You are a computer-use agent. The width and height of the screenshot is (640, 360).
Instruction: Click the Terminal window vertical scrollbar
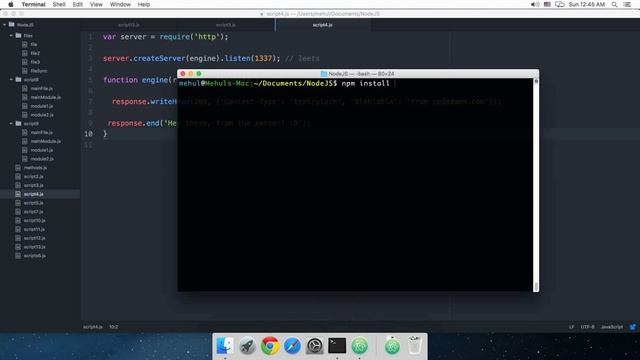click(x=536, y=184)
